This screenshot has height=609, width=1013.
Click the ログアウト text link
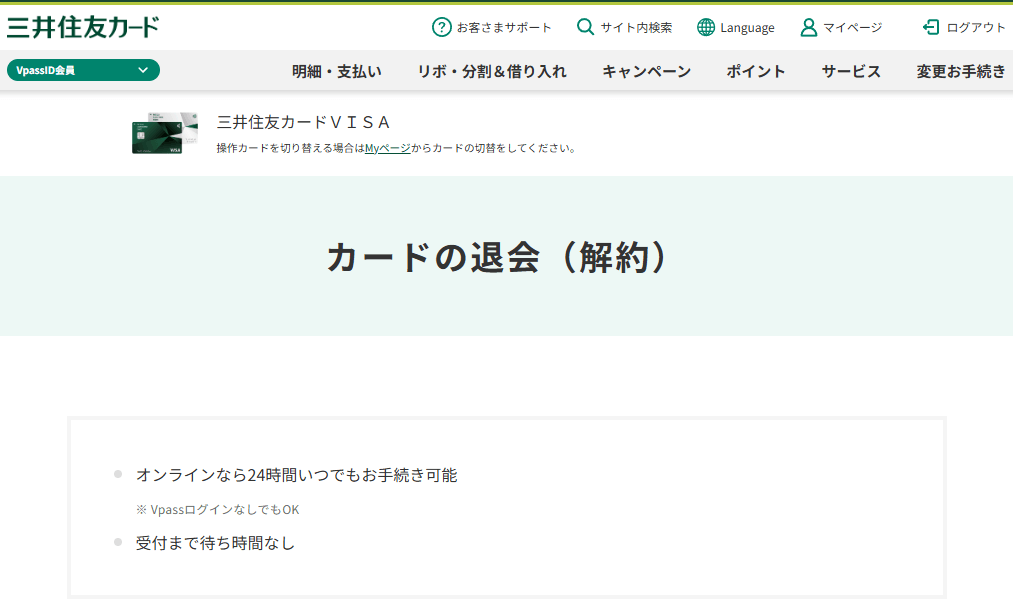[976, 28]
